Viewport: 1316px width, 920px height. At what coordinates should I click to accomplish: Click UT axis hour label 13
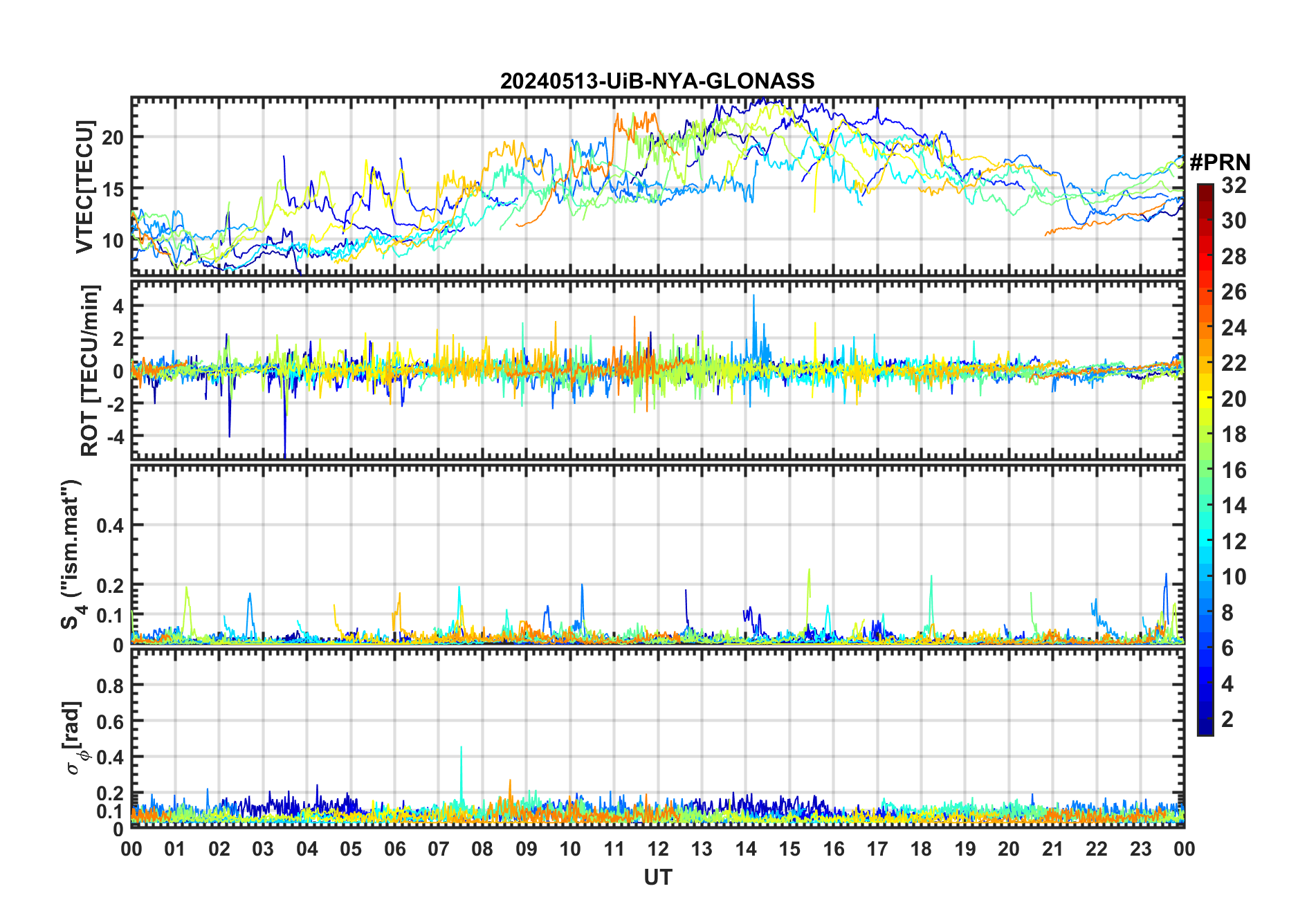point(702,849)
